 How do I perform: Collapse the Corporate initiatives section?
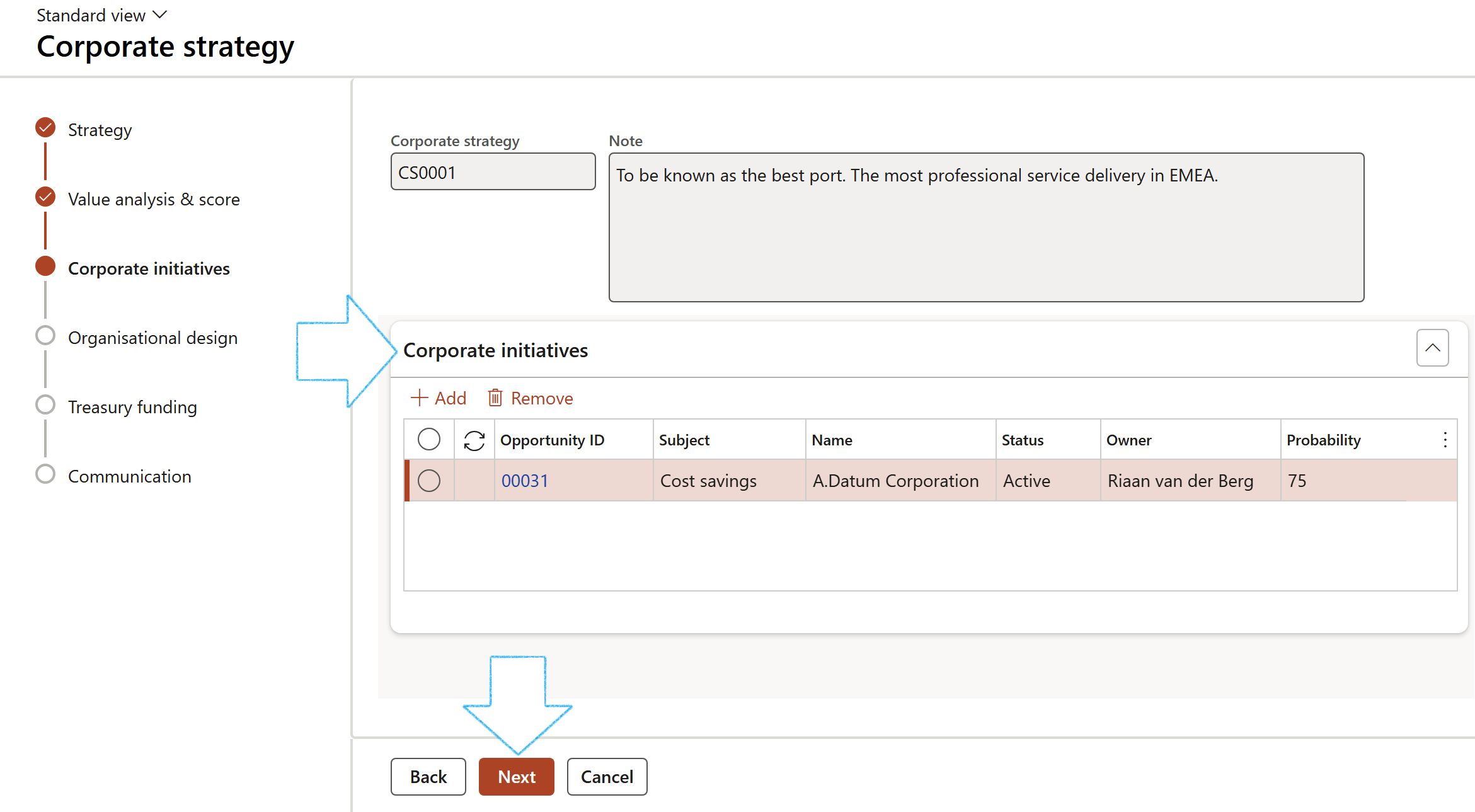pyautogui.click(x=1432, y=348)
